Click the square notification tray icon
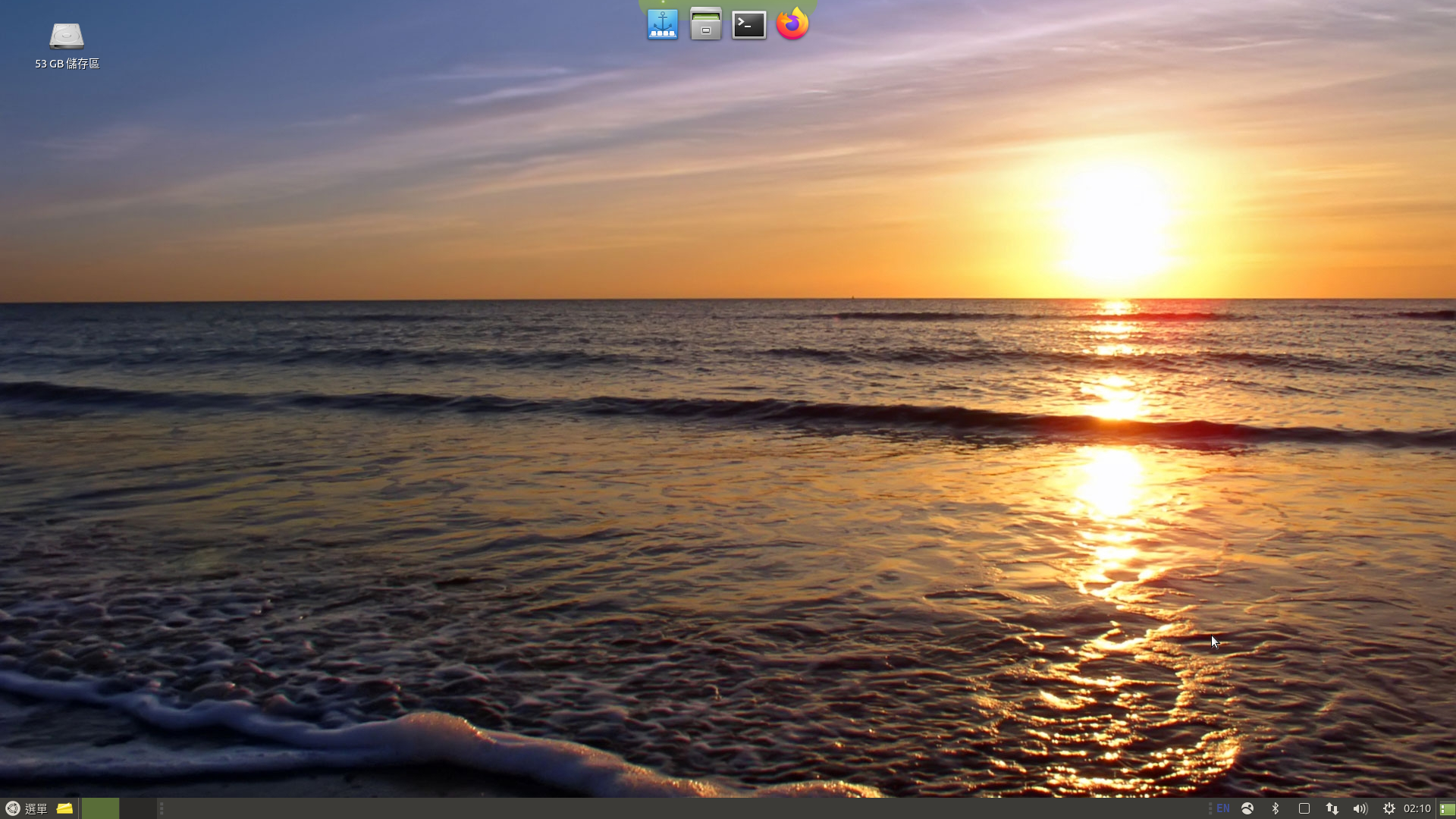This screenshot has height=819, width=1456. point(1304,808)
